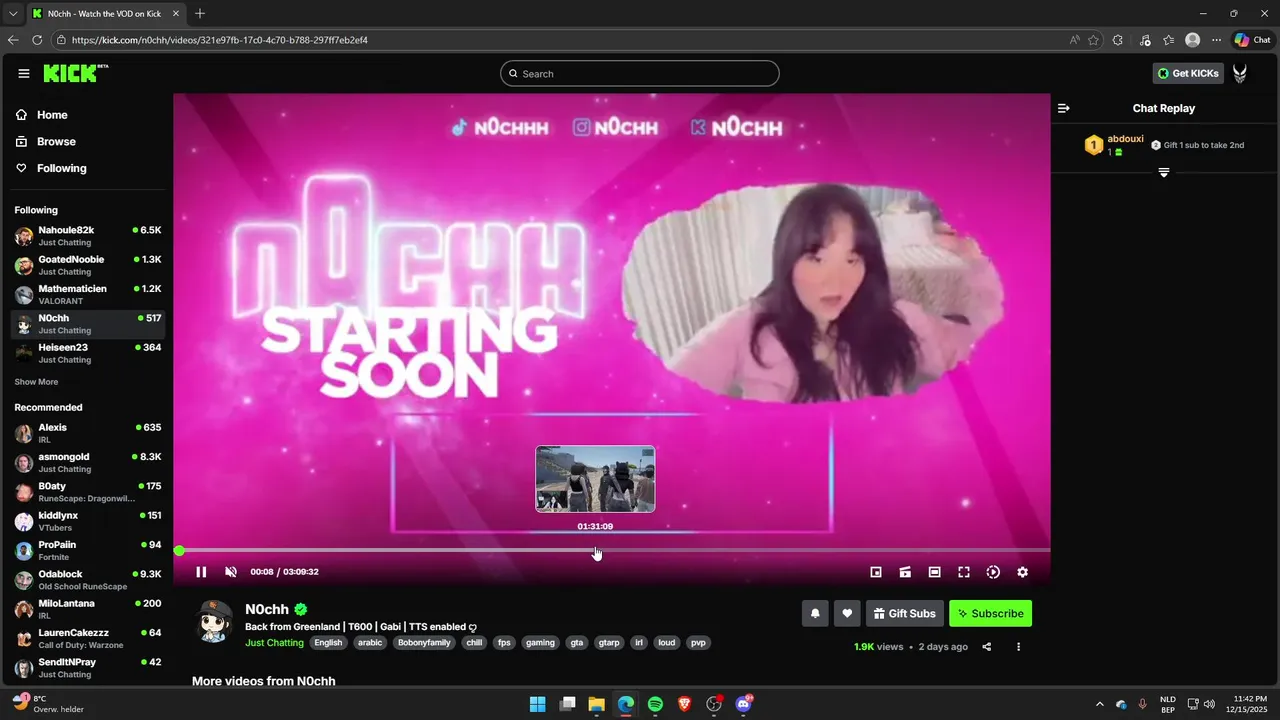Open B0aty RuneScape channel
The height and width of the screenshot is (720, 1280).
88,492
